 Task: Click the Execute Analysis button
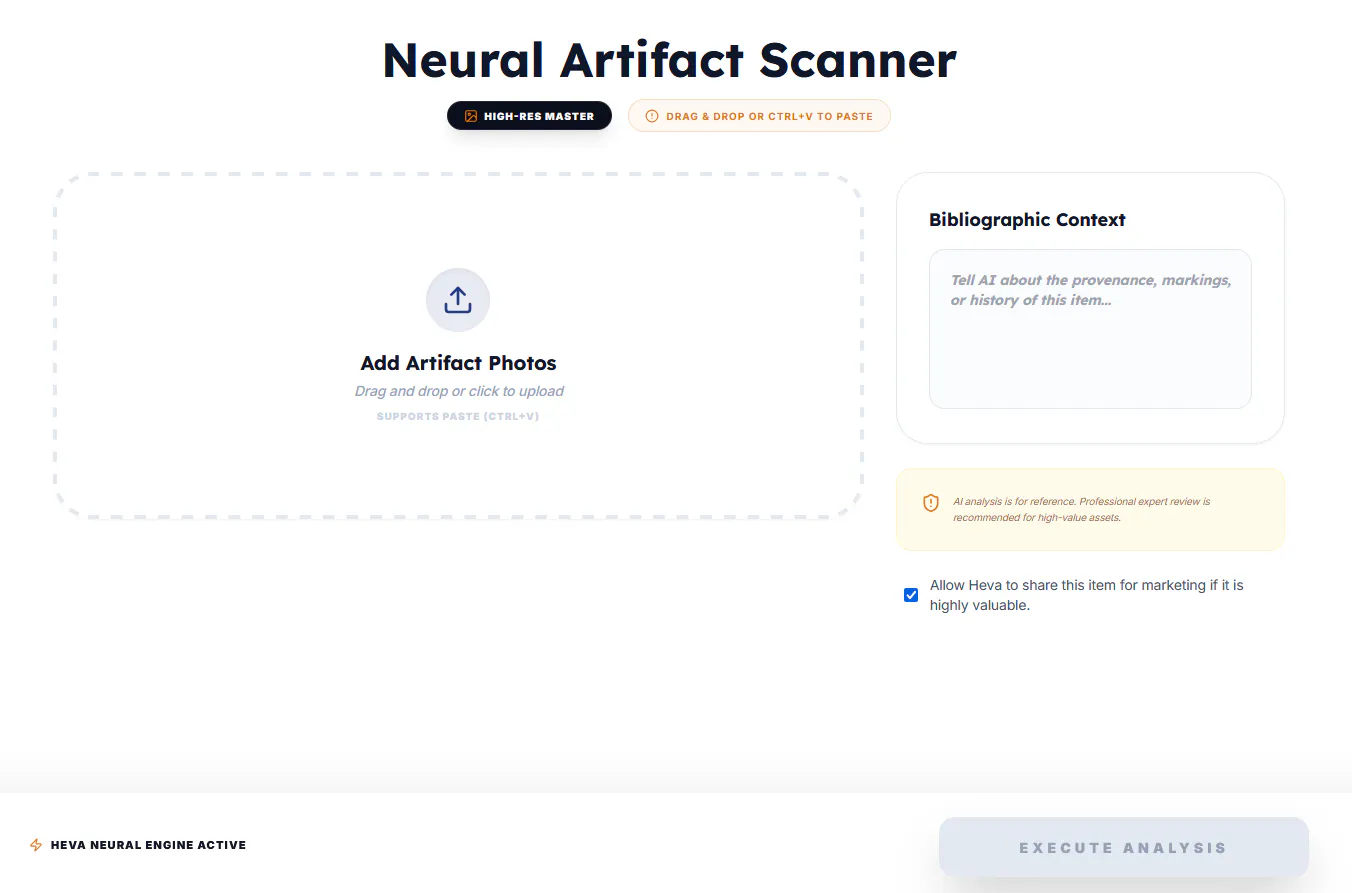click(x=1124, y=847)
